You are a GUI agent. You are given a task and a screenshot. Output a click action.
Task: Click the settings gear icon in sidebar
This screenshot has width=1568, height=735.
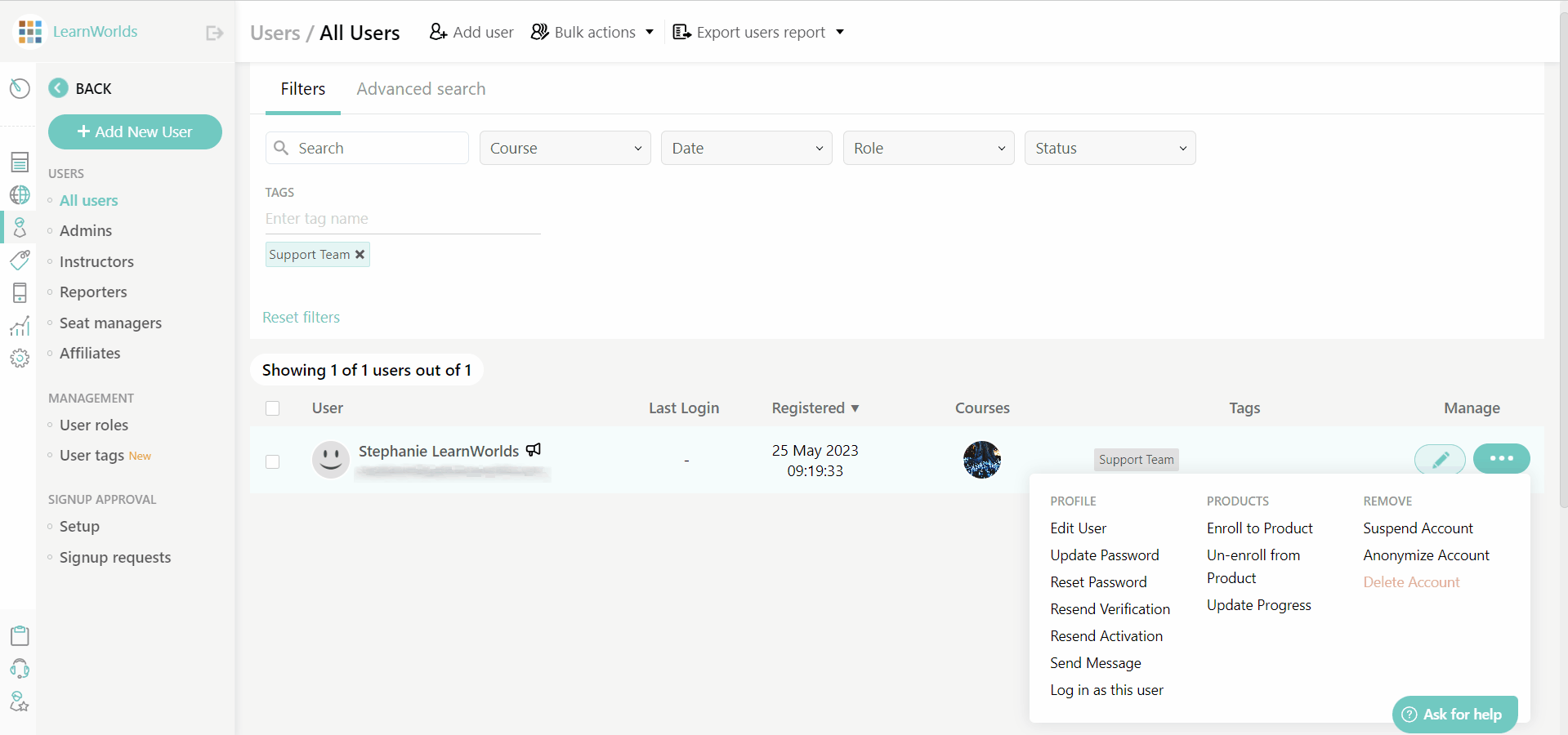coord(20,359)
